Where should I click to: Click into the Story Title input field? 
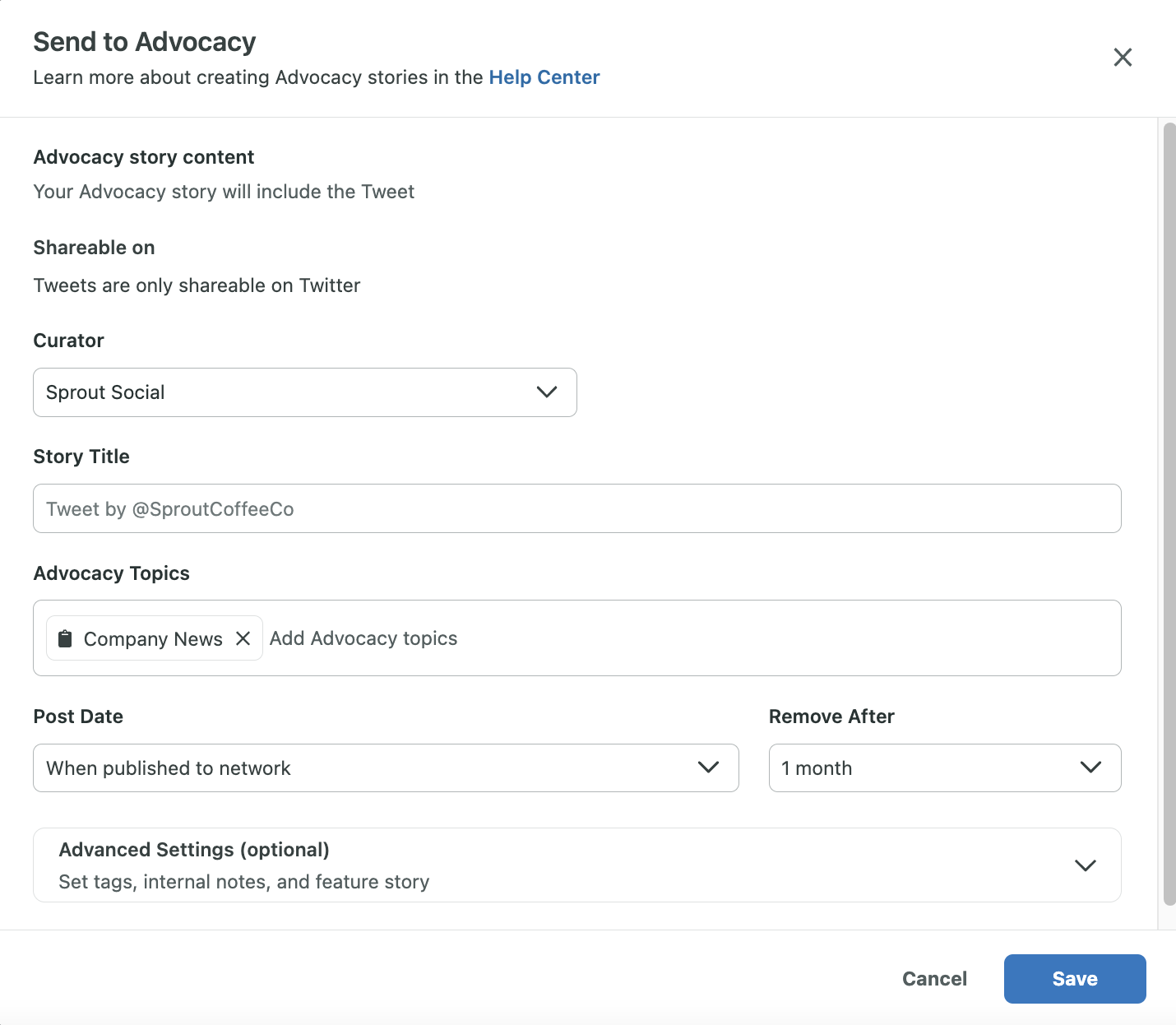[x=577, y=508]
